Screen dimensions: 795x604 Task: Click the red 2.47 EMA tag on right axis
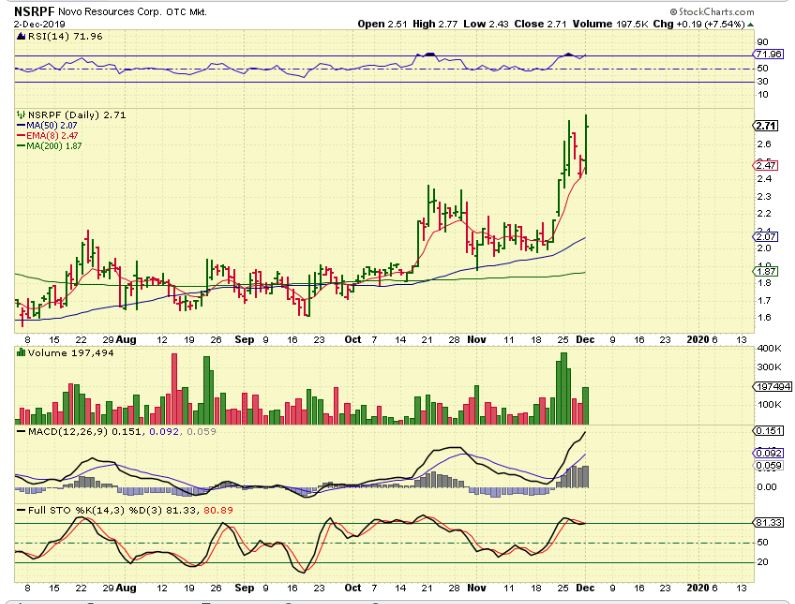(766, 165)
